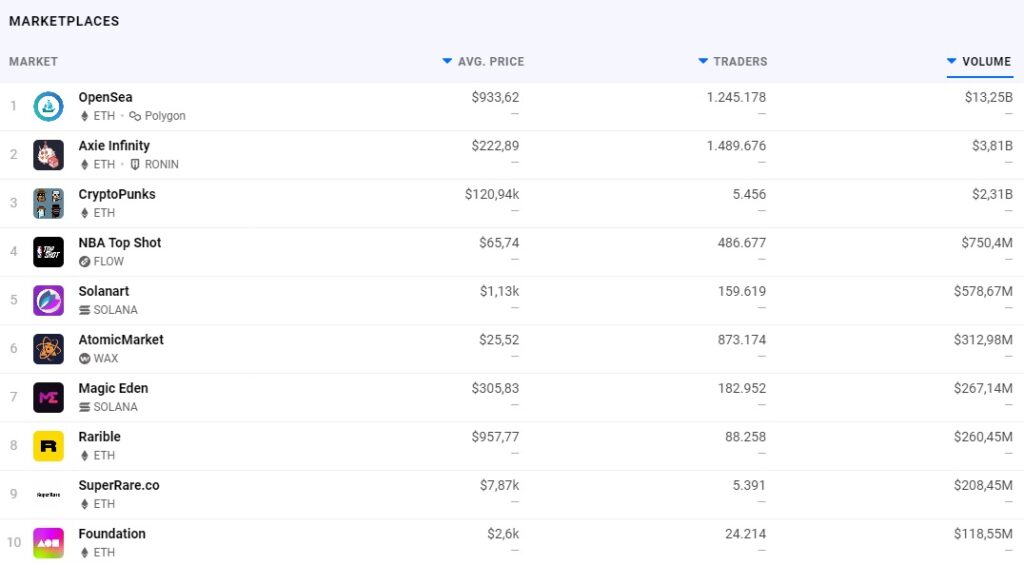1024x565 pixels.
Task: Click the SuperRare.co logo thumbnail
Action: tap(48, 494)
